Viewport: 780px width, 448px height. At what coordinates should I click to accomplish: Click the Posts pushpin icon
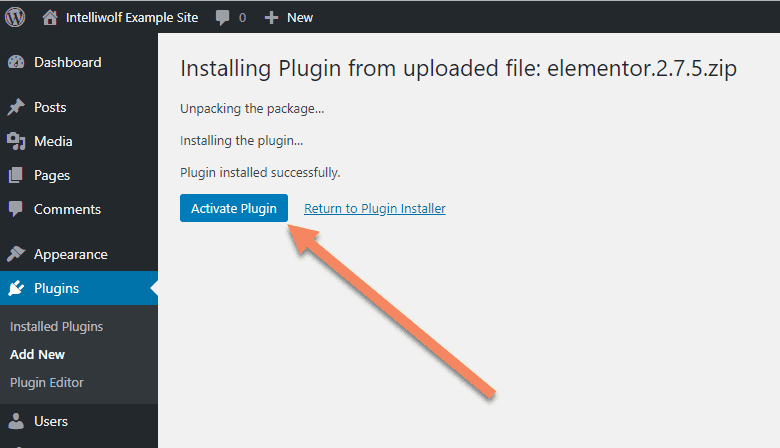[16, 107]
